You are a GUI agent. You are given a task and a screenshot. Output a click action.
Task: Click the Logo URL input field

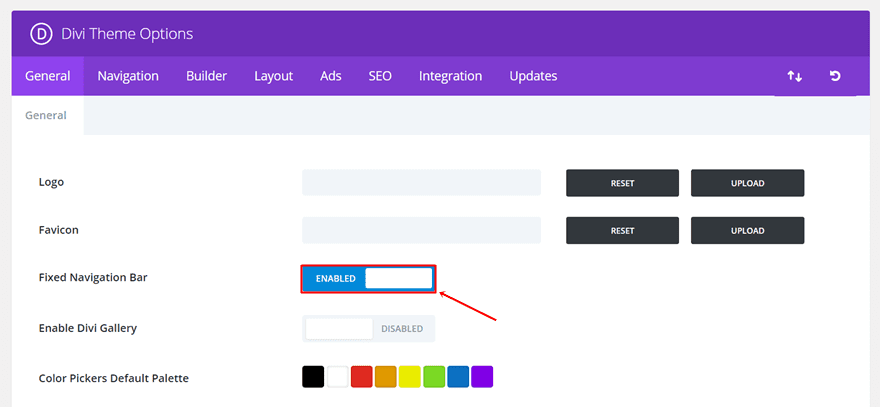point(421,183)
